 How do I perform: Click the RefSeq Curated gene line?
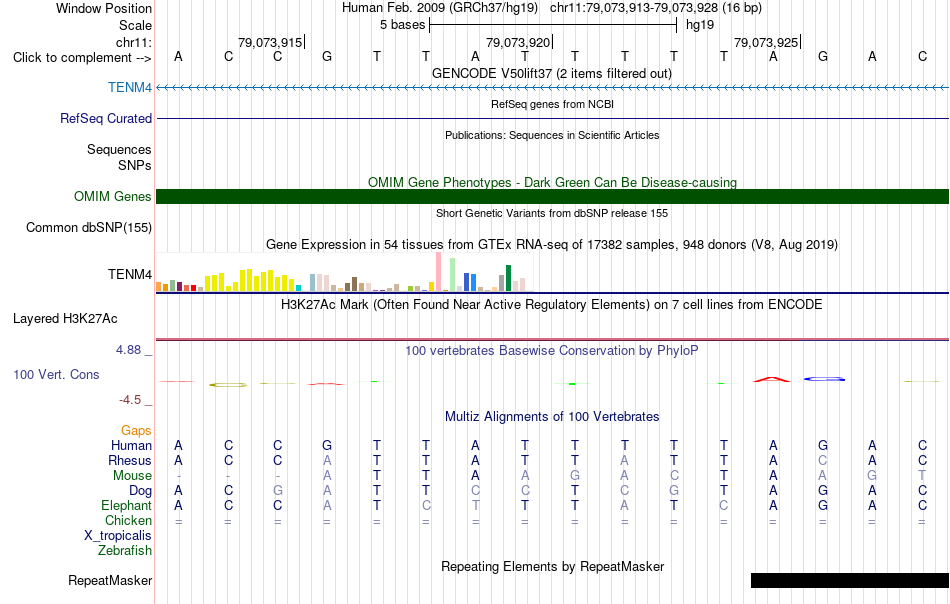point(553,118)
